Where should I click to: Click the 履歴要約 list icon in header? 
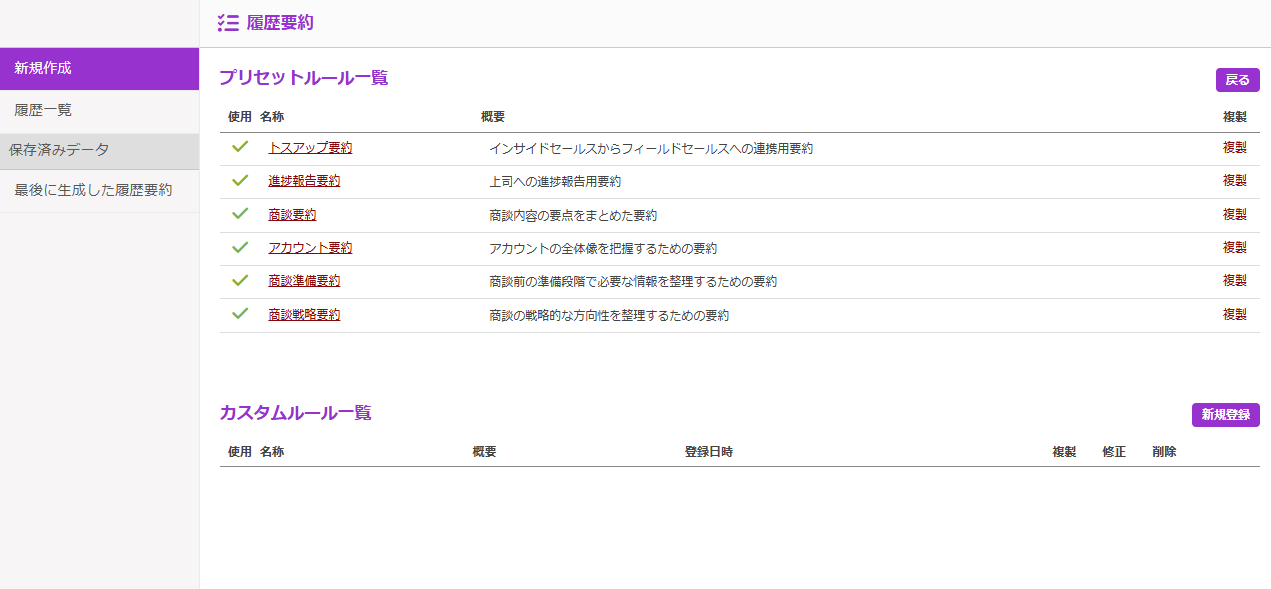coord(228,23)
